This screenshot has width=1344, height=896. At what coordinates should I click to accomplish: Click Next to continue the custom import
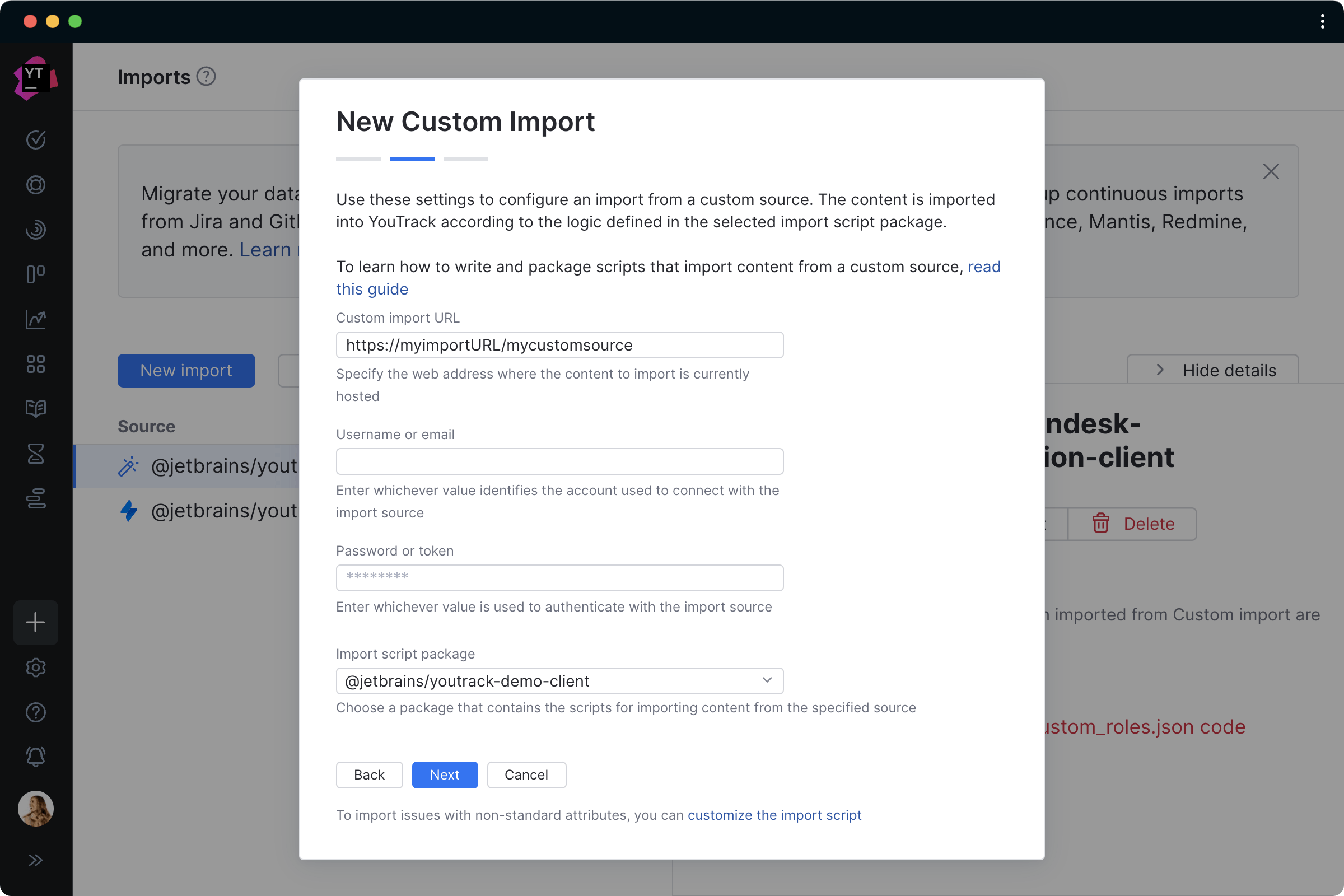[445, 775]
